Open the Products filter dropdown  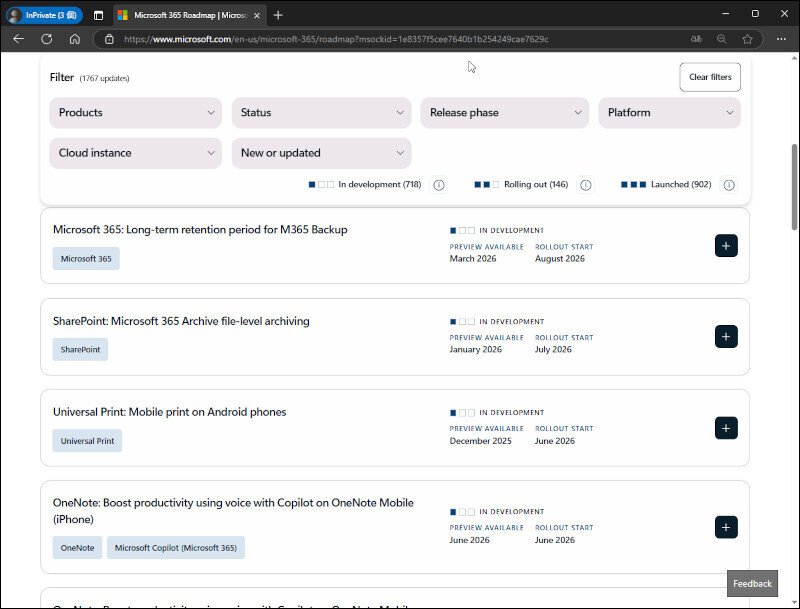(136, 113)
